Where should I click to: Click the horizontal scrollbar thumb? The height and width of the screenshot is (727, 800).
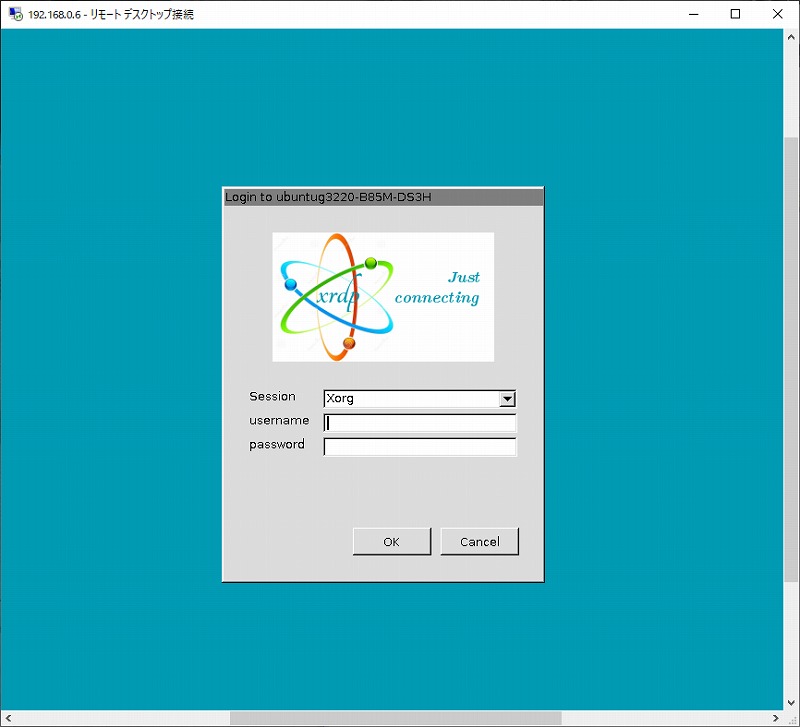click(395, 718)
